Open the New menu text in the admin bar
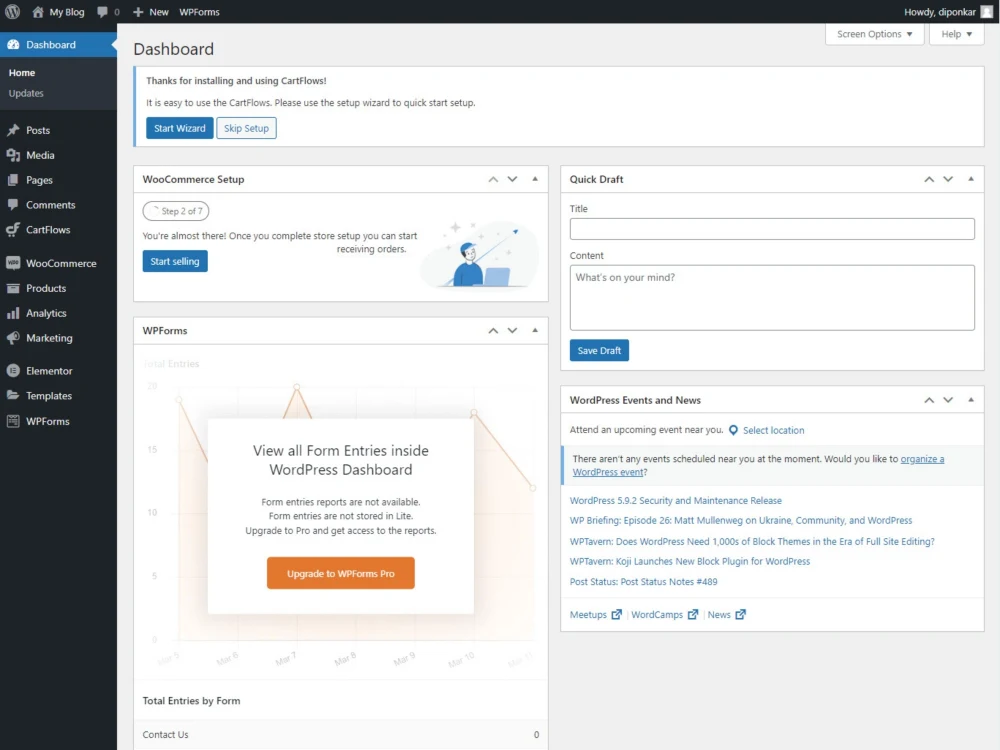1000x750 pixels. [x=159, y=11]
